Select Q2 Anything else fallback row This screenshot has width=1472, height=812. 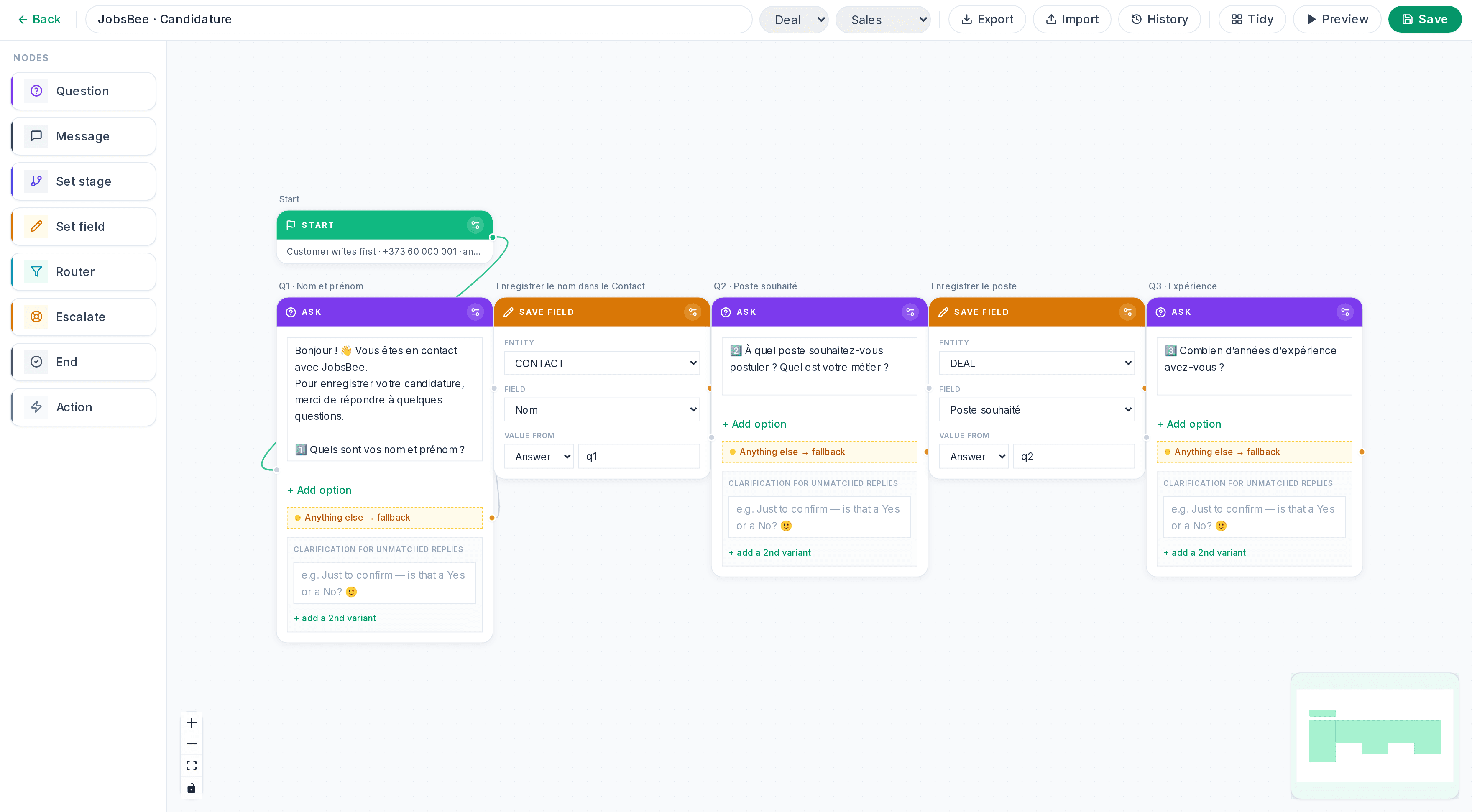click(x=820, y=452)
